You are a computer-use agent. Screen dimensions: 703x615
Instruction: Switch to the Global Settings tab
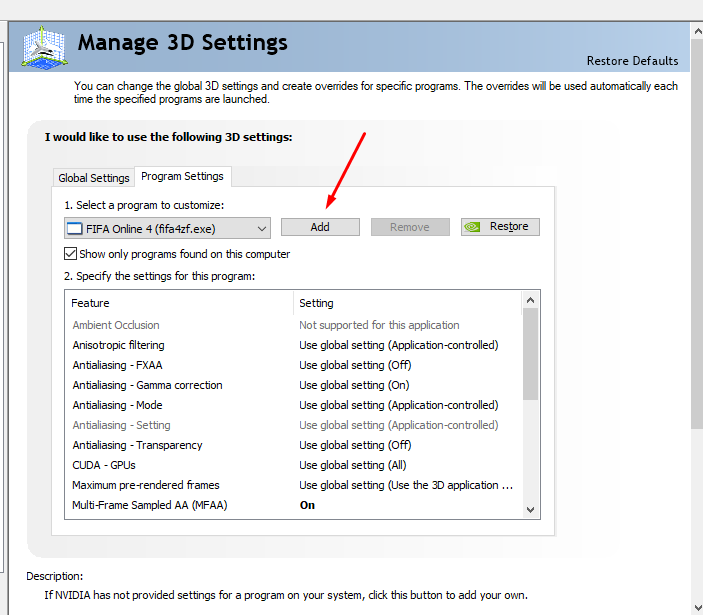94,178
